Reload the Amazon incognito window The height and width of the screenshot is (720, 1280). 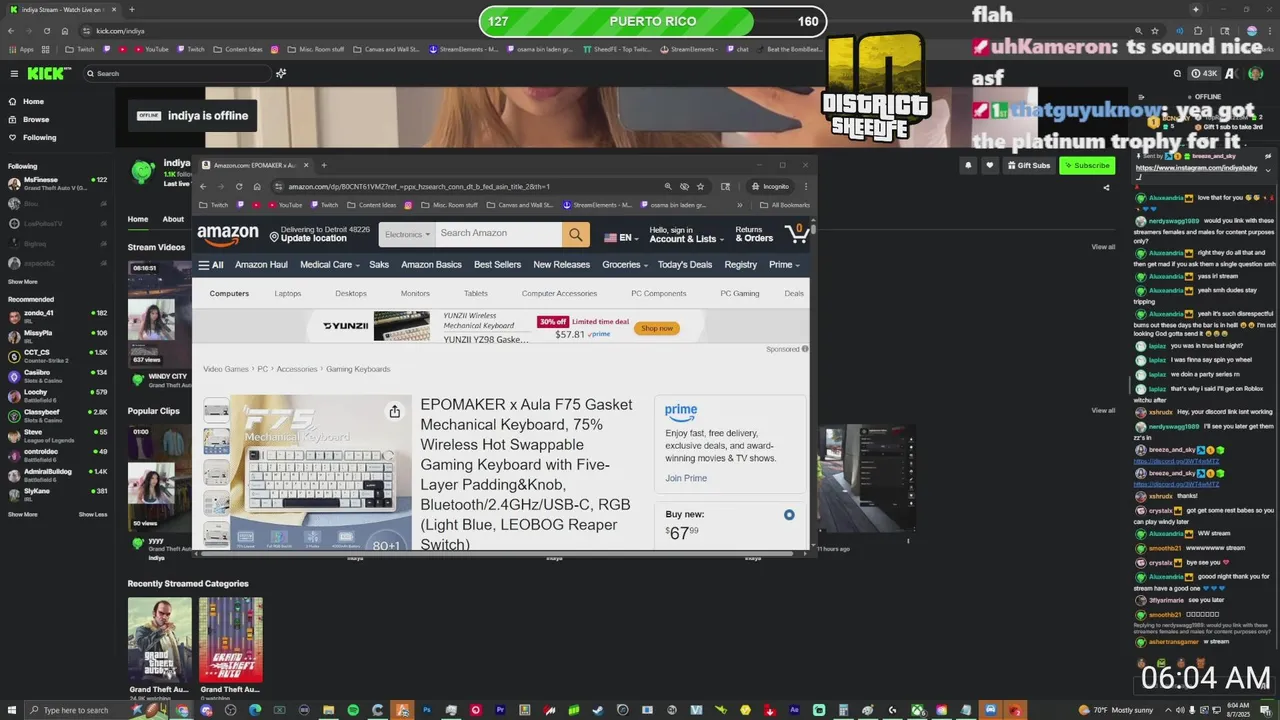point(239,186)
